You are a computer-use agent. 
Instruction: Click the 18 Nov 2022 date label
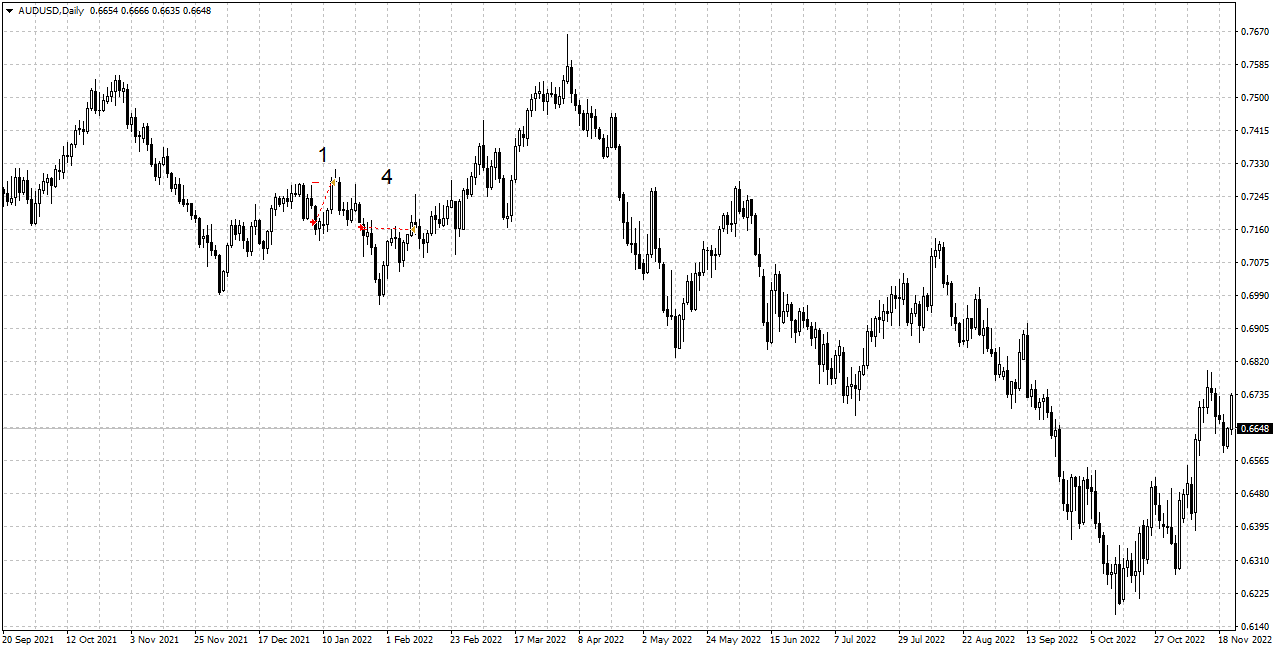pos(1243,638)
